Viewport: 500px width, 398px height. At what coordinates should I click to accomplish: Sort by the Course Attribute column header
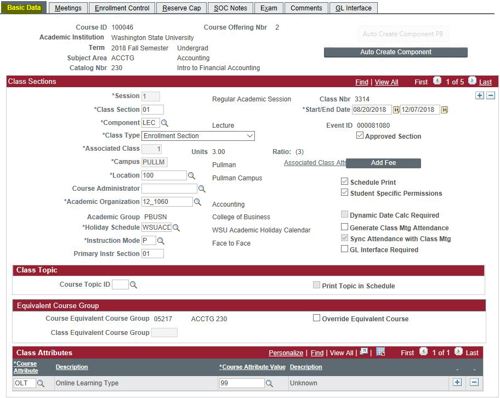point(26,367)
